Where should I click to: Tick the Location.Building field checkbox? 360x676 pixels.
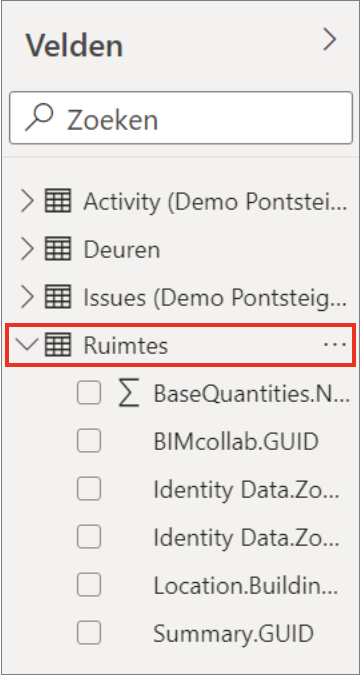89,585
